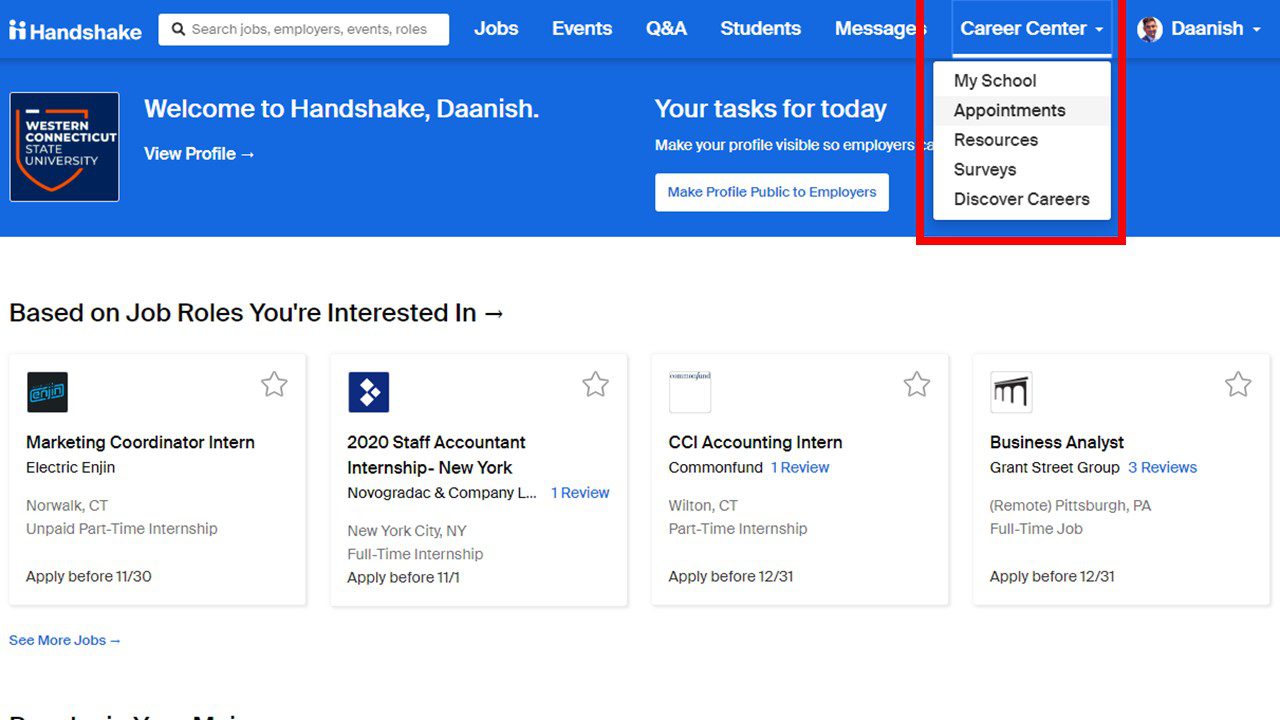
Task: Click the Handshake logo
Action: [x=75, y=30]
